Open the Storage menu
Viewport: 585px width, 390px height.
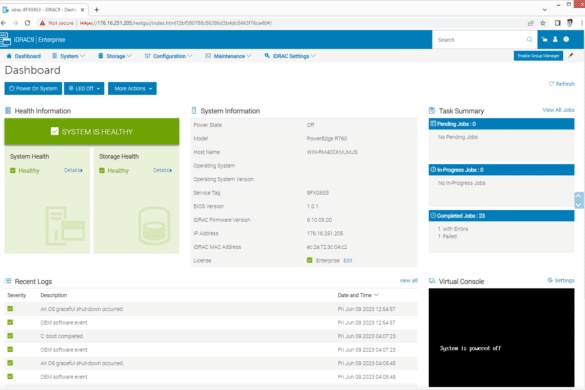pyautogui.click(x=115, y=56)
